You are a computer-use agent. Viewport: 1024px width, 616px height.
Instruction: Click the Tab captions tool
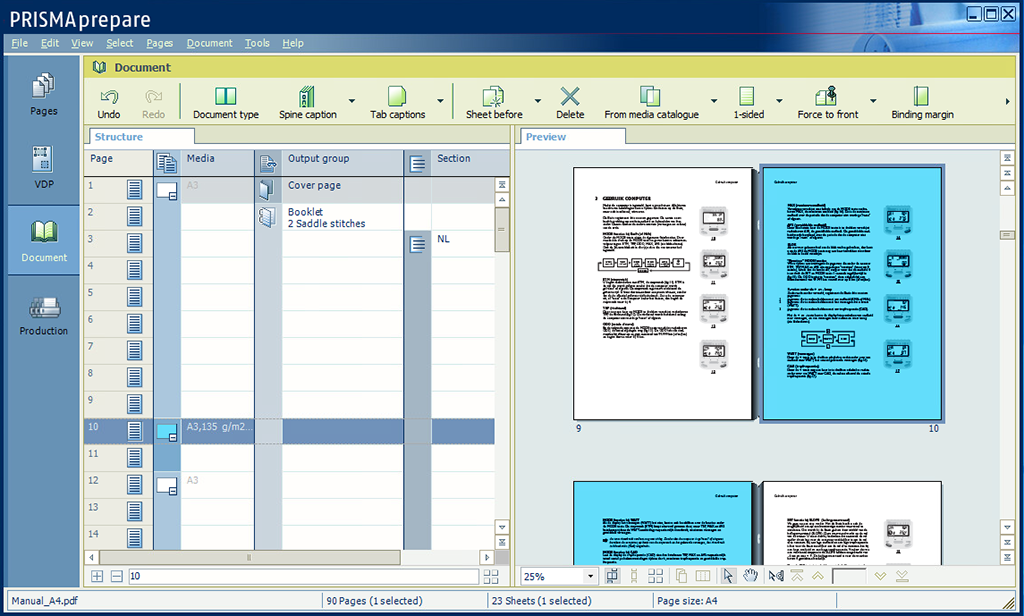(x=397, y=103)
